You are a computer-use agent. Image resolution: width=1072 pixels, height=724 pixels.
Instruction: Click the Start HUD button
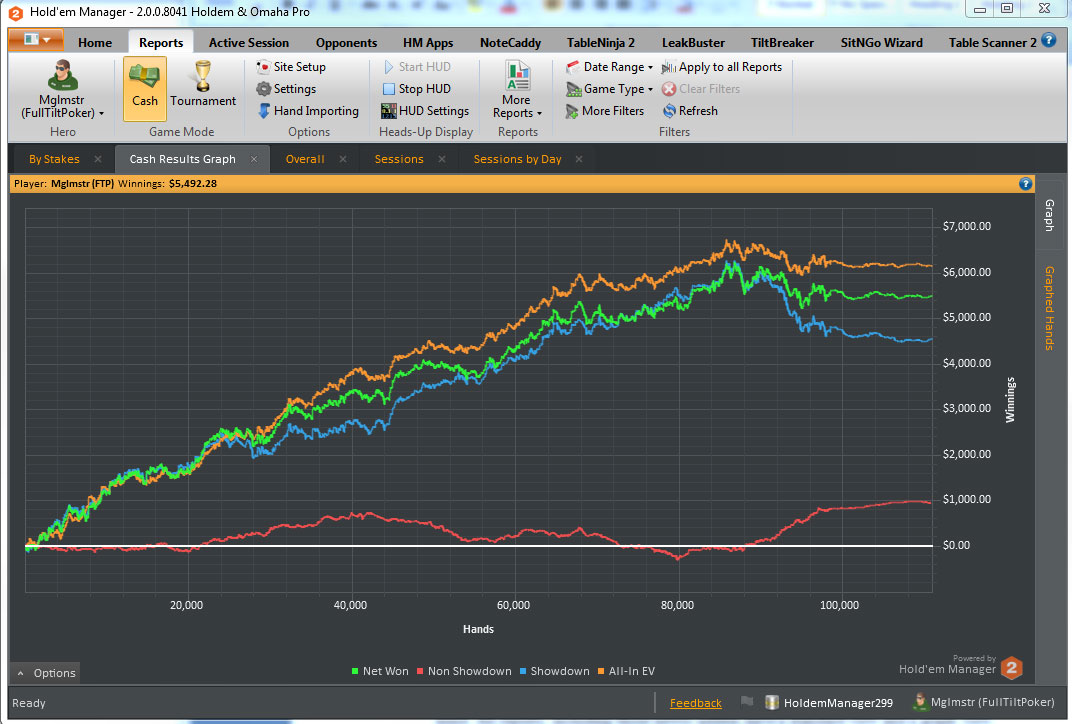tap(416, 67)
